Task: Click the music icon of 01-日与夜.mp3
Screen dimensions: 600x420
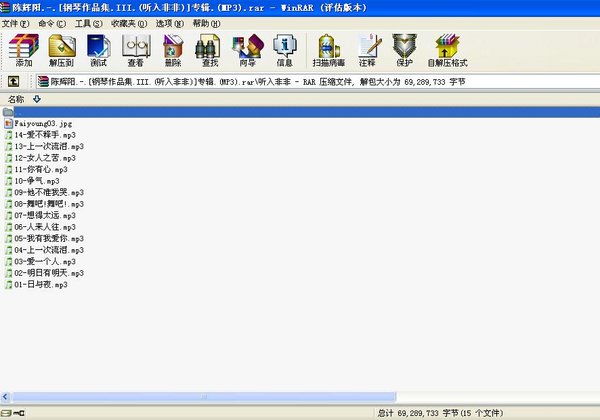Action: coord(8,285)
